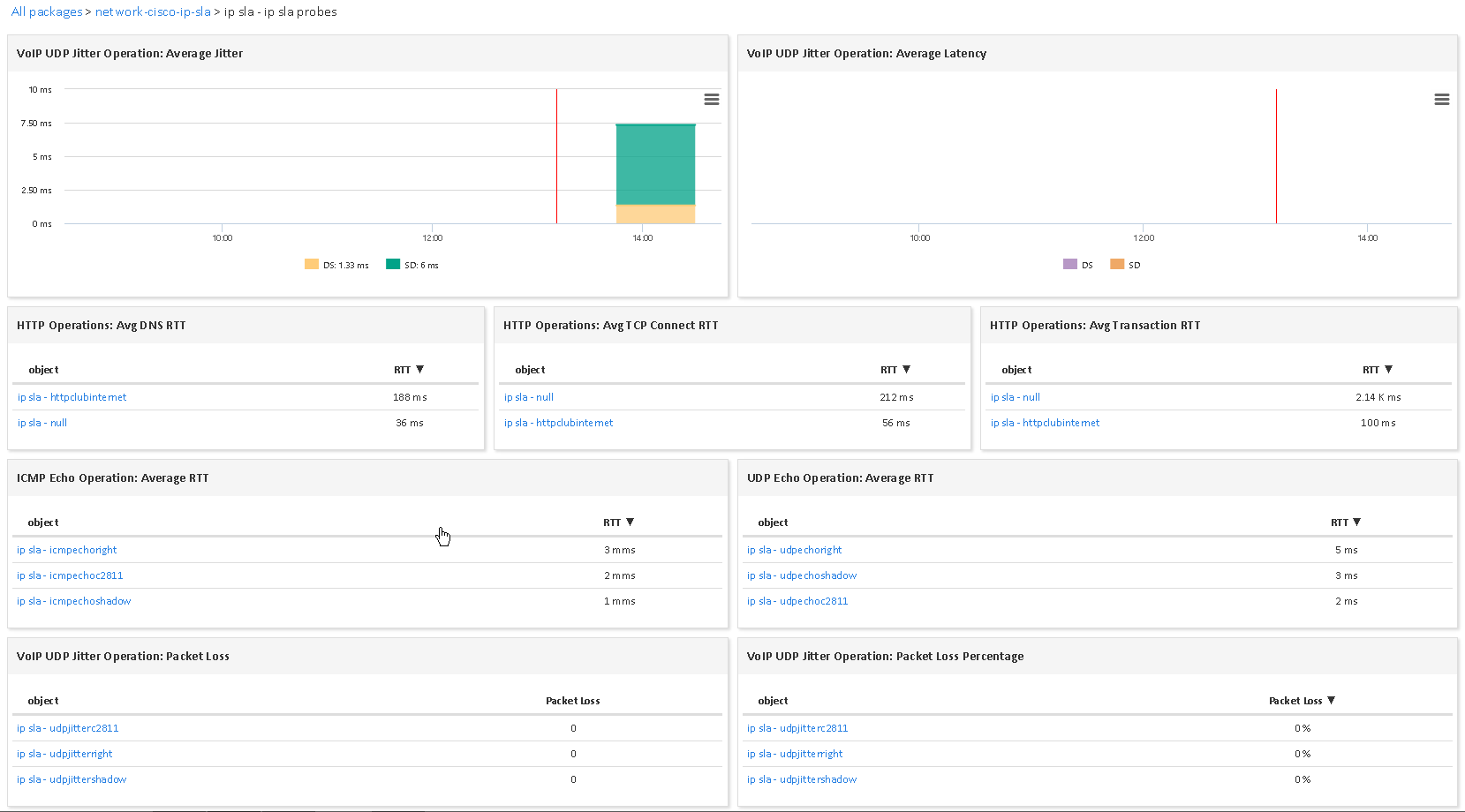Open the ip sla - udpechoshadow link
This screenshot has width=1465, height=812.
click(802, 575)
